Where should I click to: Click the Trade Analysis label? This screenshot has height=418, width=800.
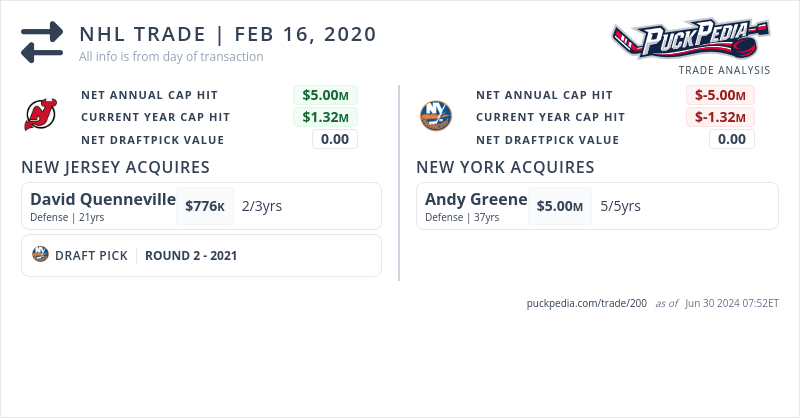(724, 70)
